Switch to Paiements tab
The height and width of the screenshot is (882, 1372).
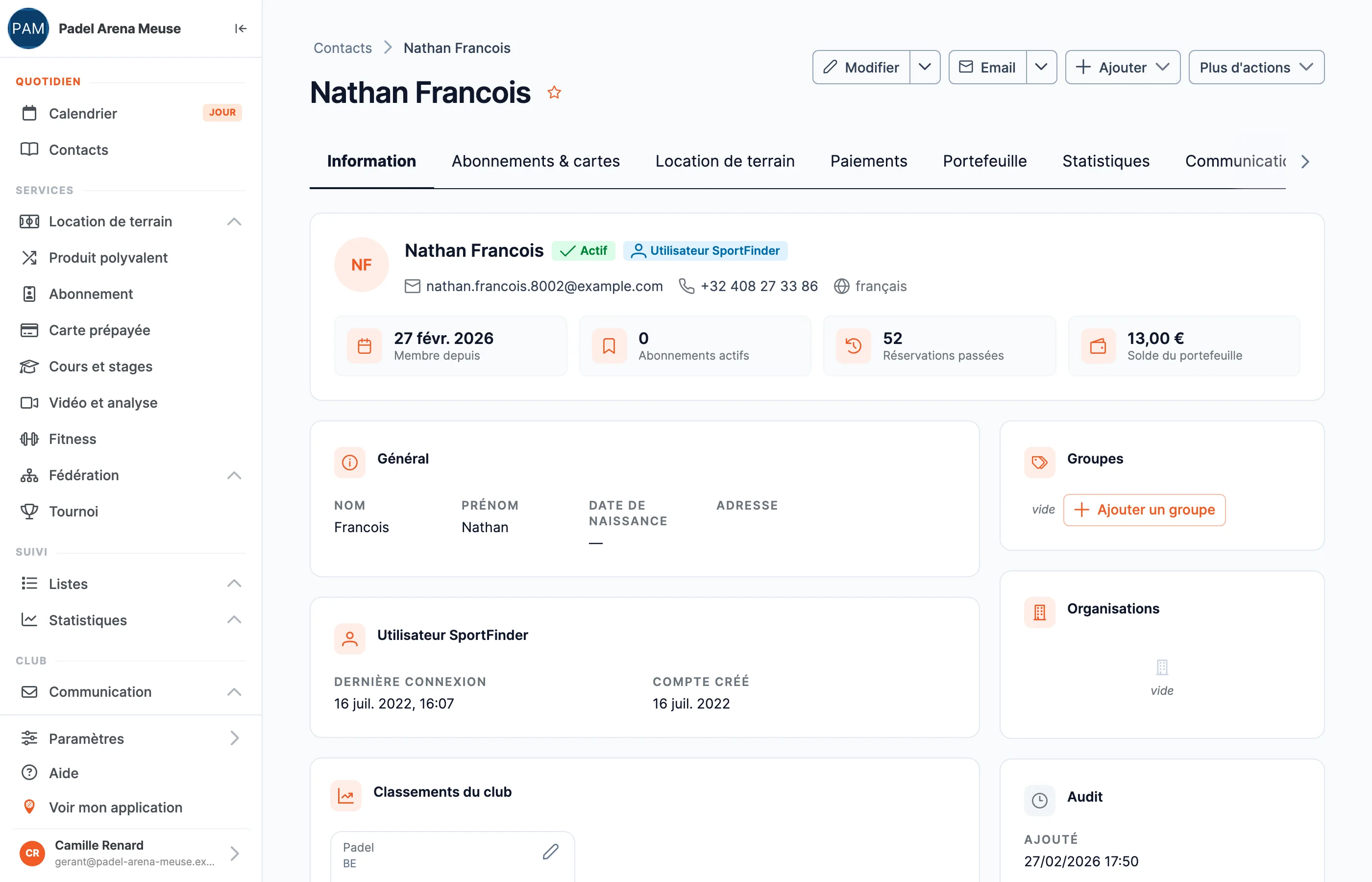pos(869,162)
